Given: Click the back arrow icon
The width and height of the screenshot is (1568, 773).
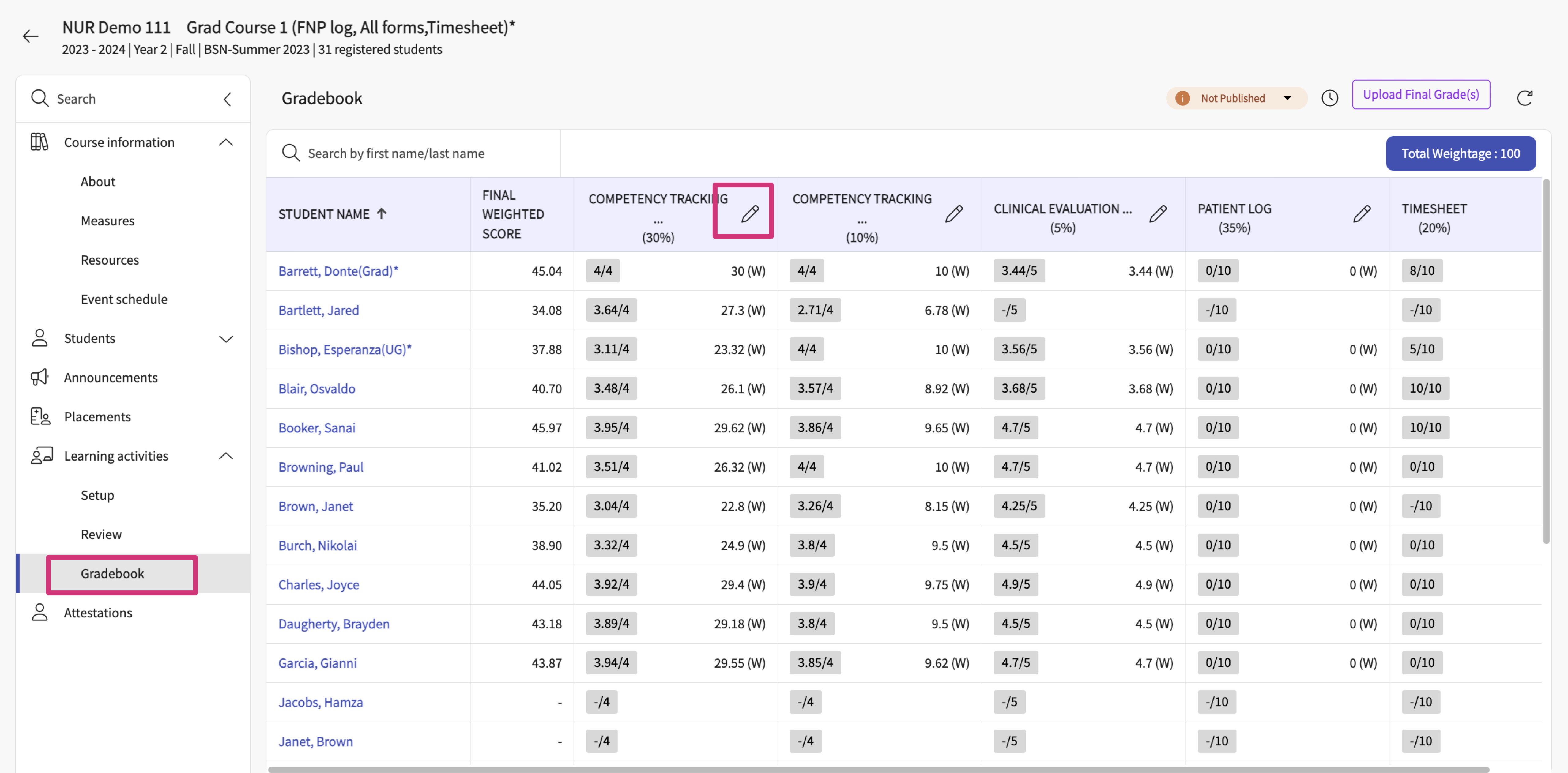Looking at the screenshot, I should [x=30, y=36].
